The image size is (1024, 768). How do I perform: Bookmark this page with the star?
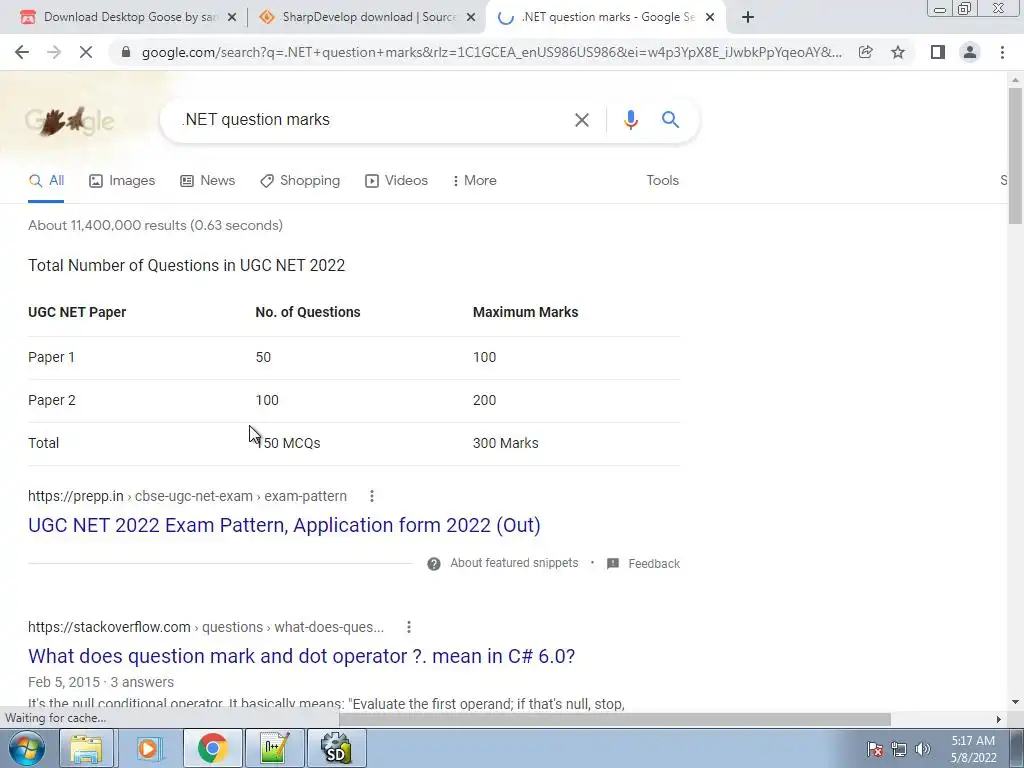[898, 52]
